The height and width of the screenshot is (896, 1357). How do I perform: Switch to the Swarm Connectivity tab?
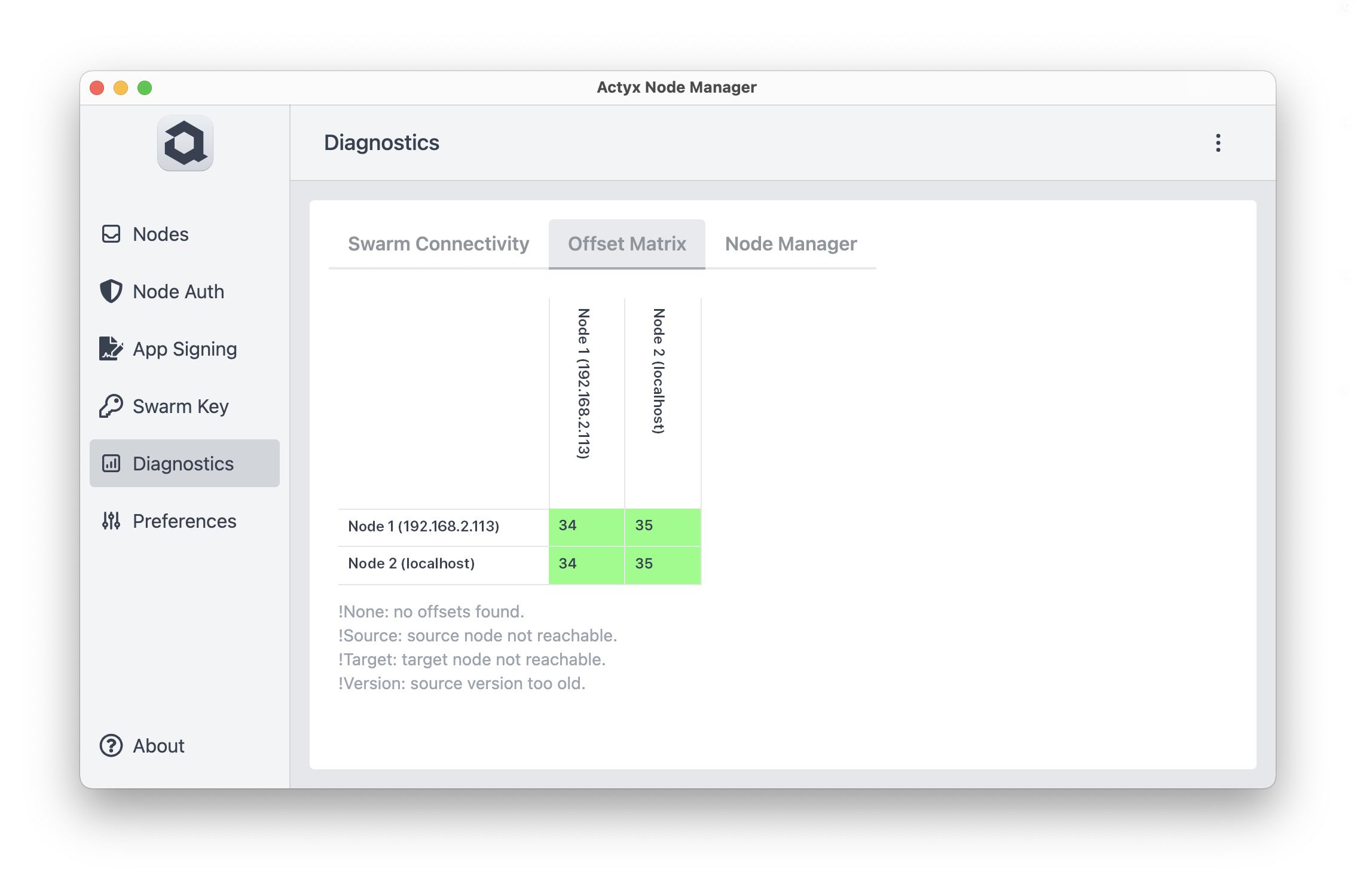[438, 244]
